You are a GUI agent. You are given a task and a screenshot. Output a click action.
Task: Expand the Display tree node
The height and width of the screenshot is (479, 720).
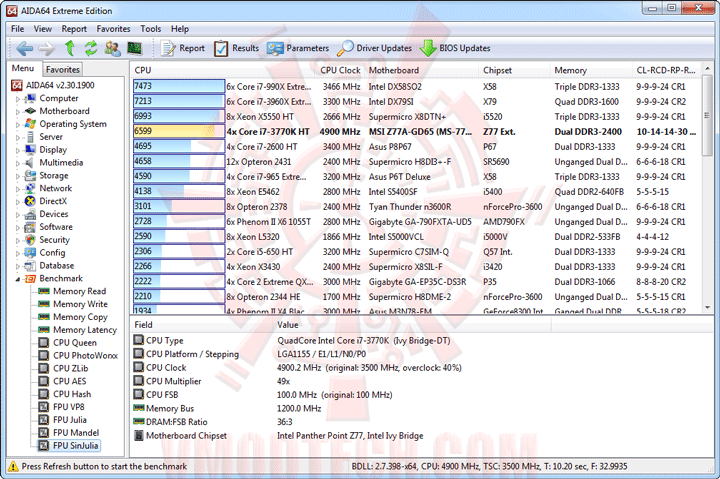(18, 150)
